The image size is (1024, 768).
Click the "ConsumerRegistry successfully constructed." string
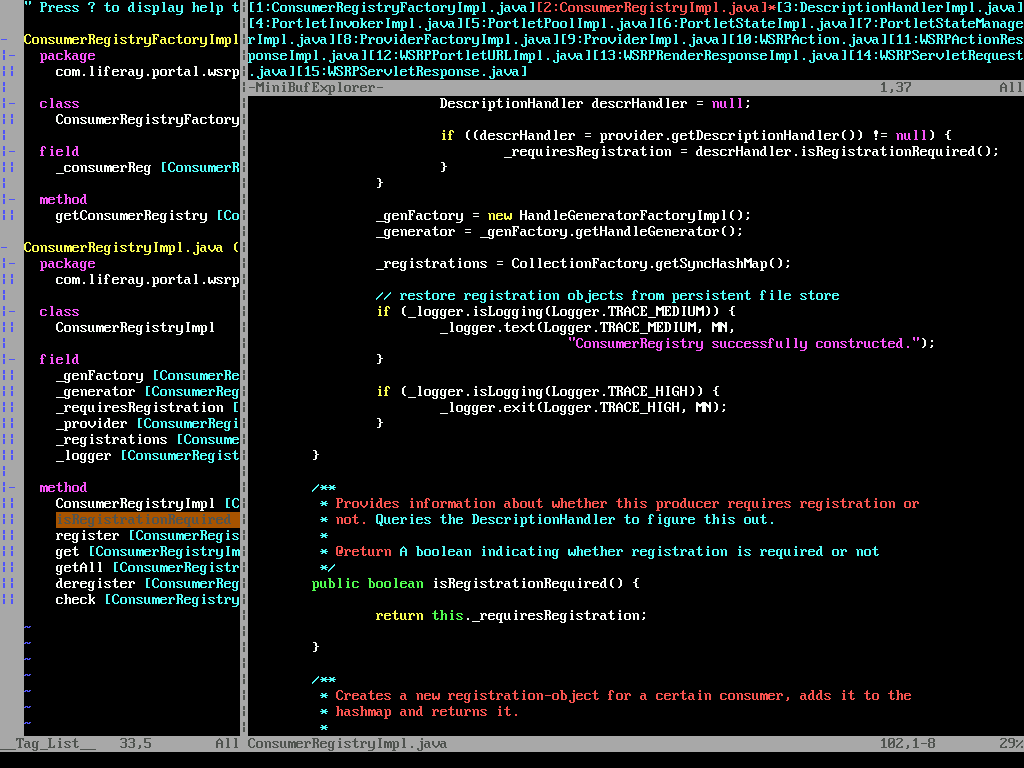(744, 344)
